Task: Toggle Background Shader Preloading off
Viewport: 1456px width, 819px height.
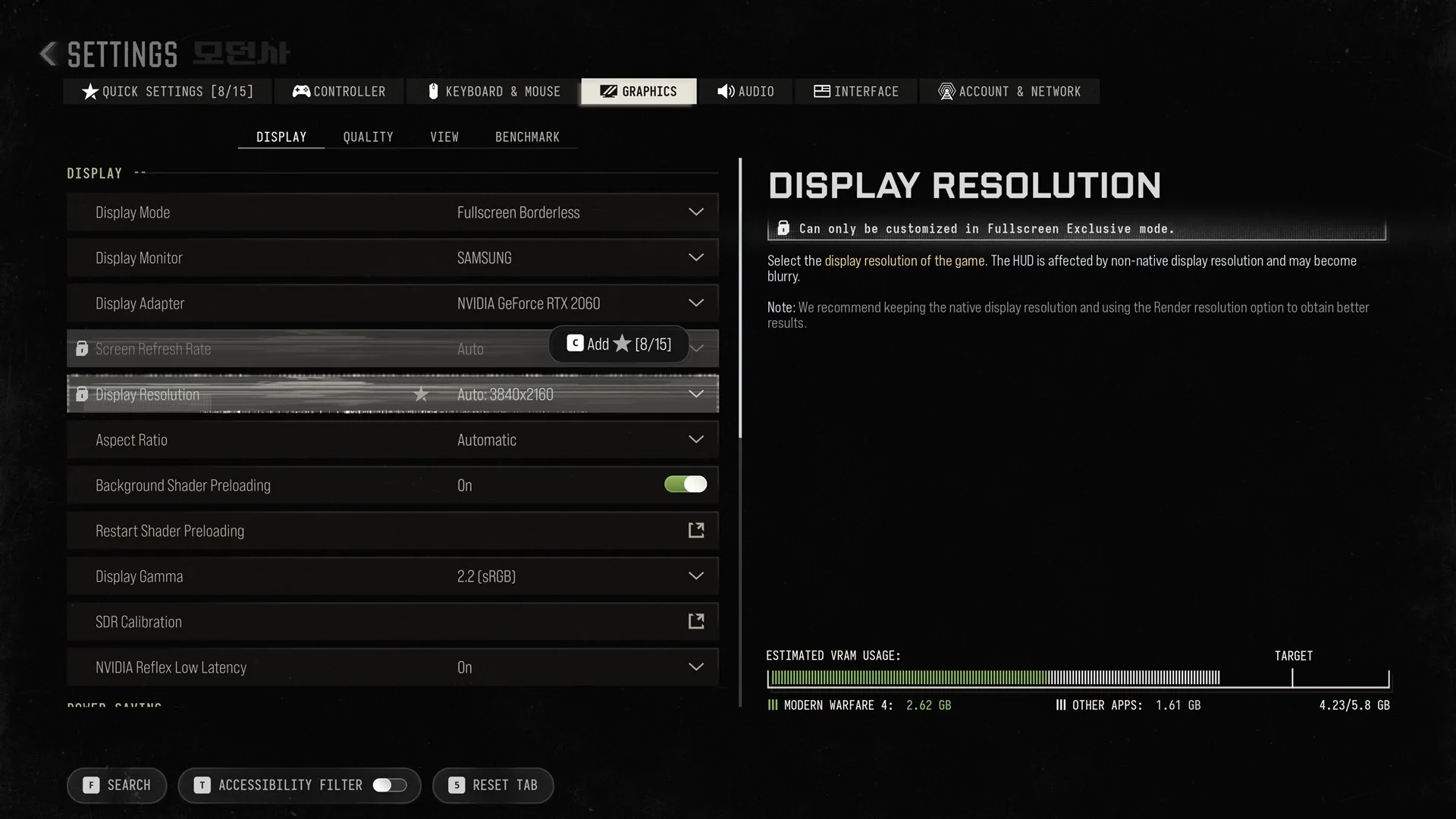Action: (x=686, y=485)
